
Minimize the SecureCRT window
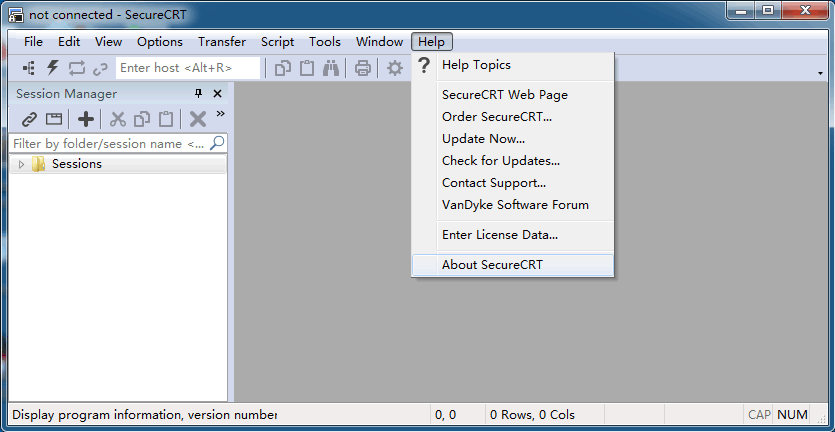739,11
